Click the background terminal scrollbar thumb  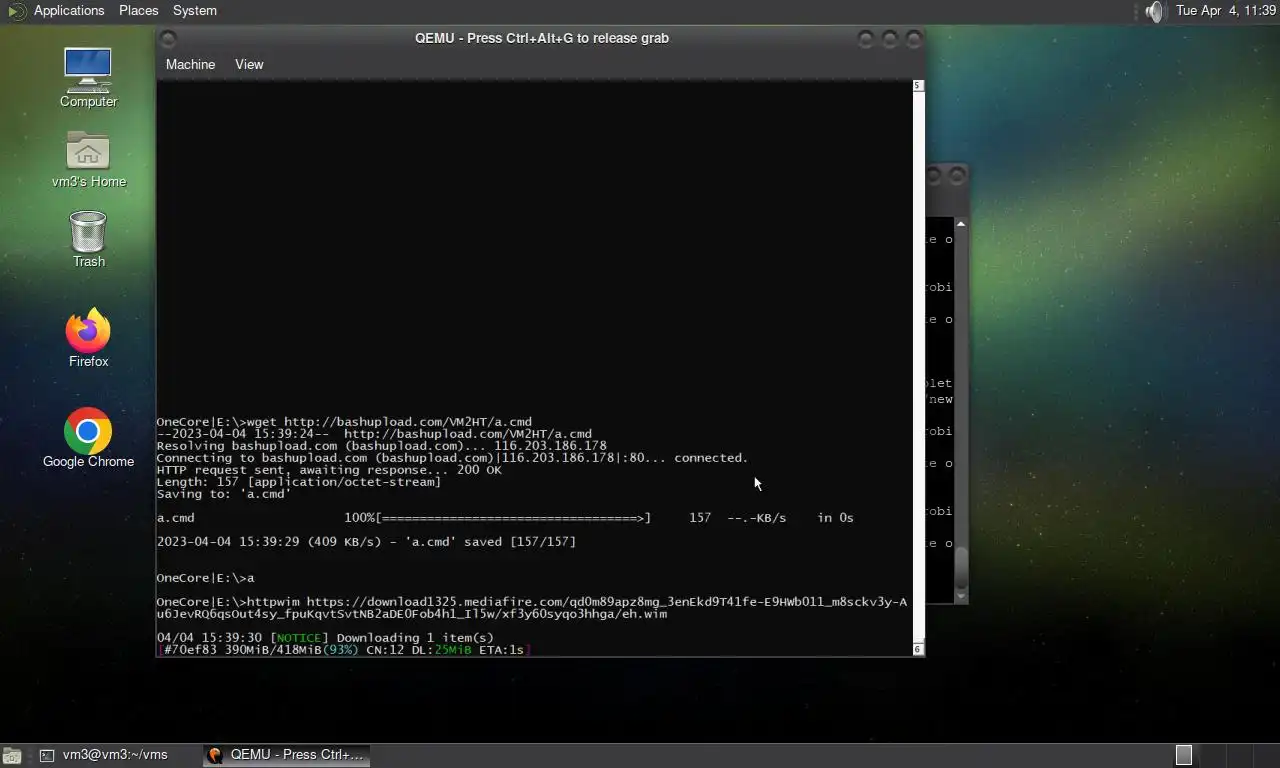[961, 568]
